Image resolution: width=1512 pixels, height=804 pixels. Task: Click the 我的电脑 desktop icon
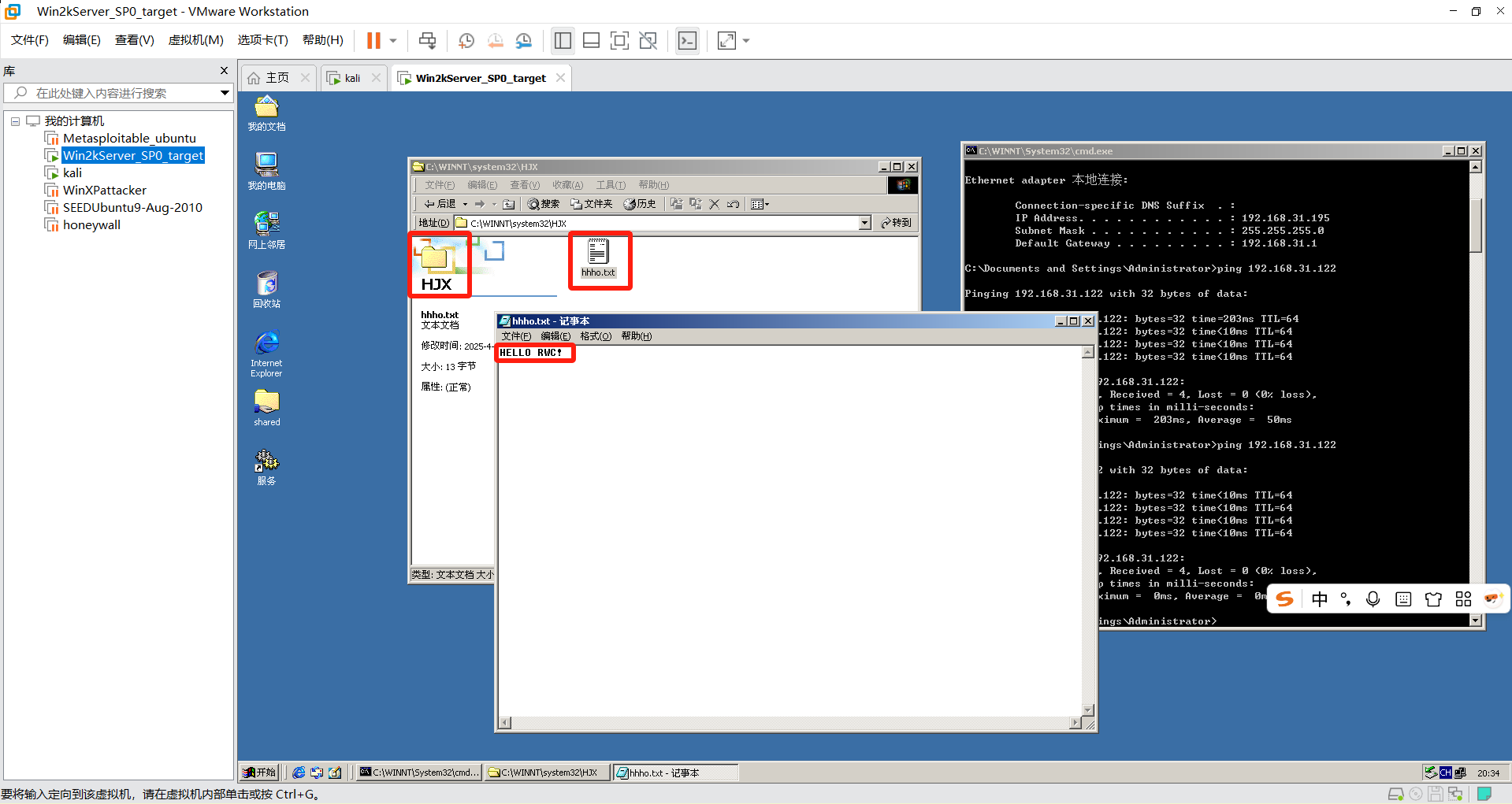[266, 171]
